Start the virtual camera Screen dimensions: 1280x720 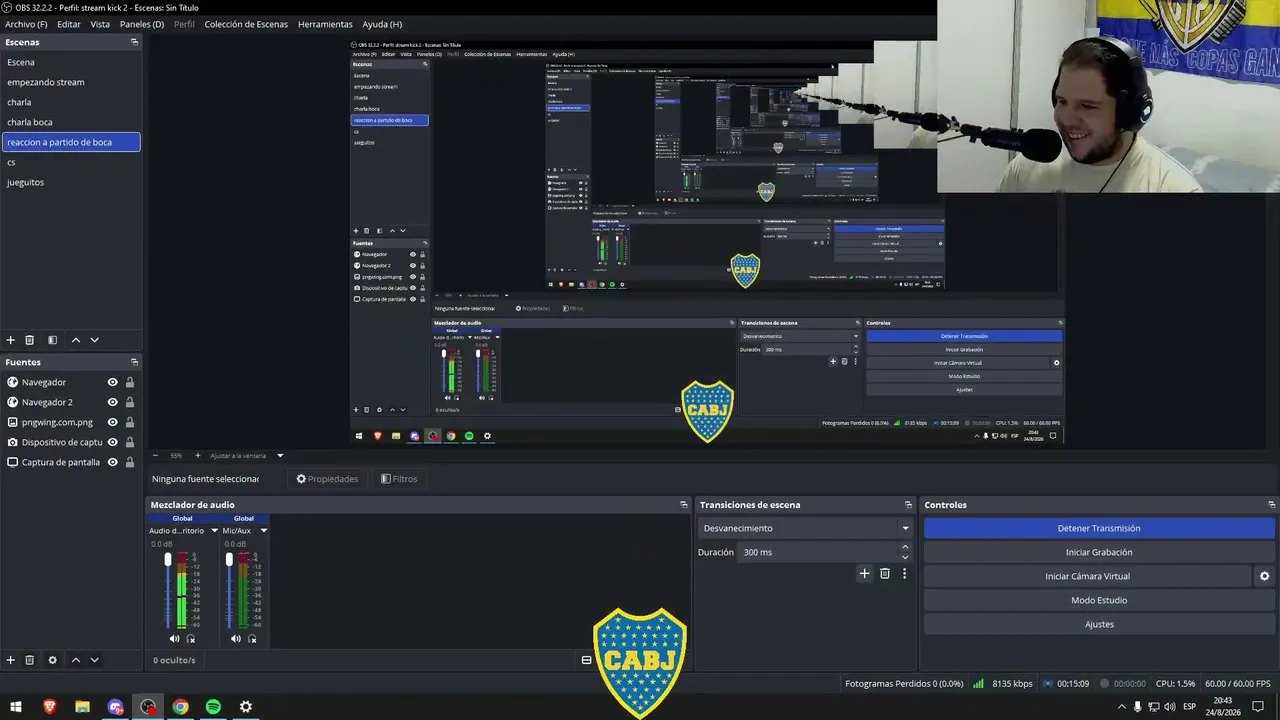click(1087, 576)
